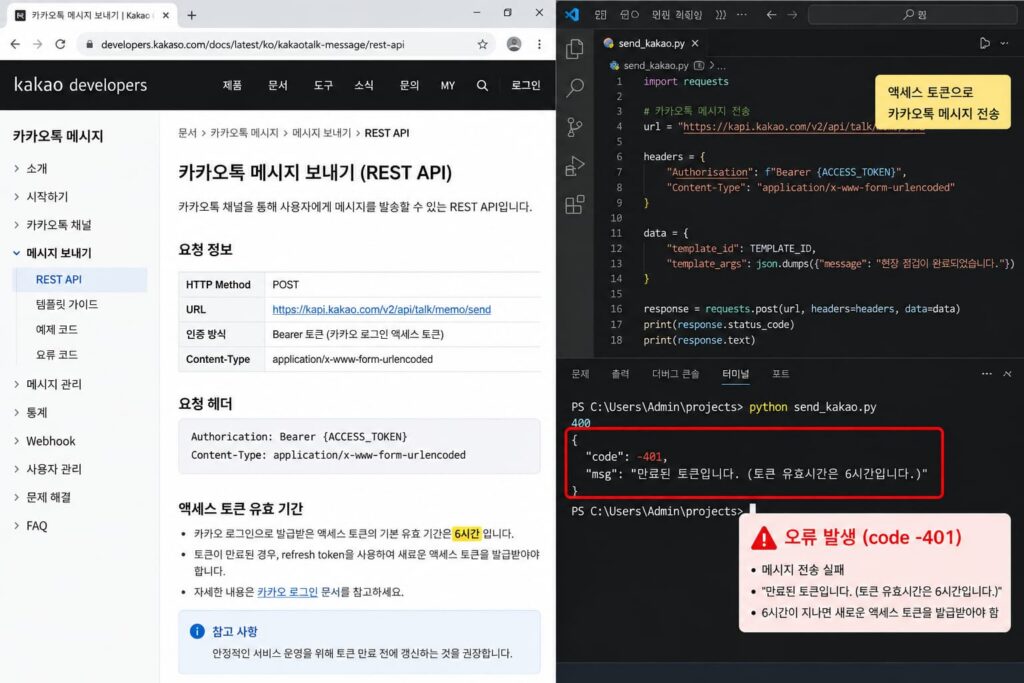
Task: Click the kakao developers logo
Action: click(80, 85)
